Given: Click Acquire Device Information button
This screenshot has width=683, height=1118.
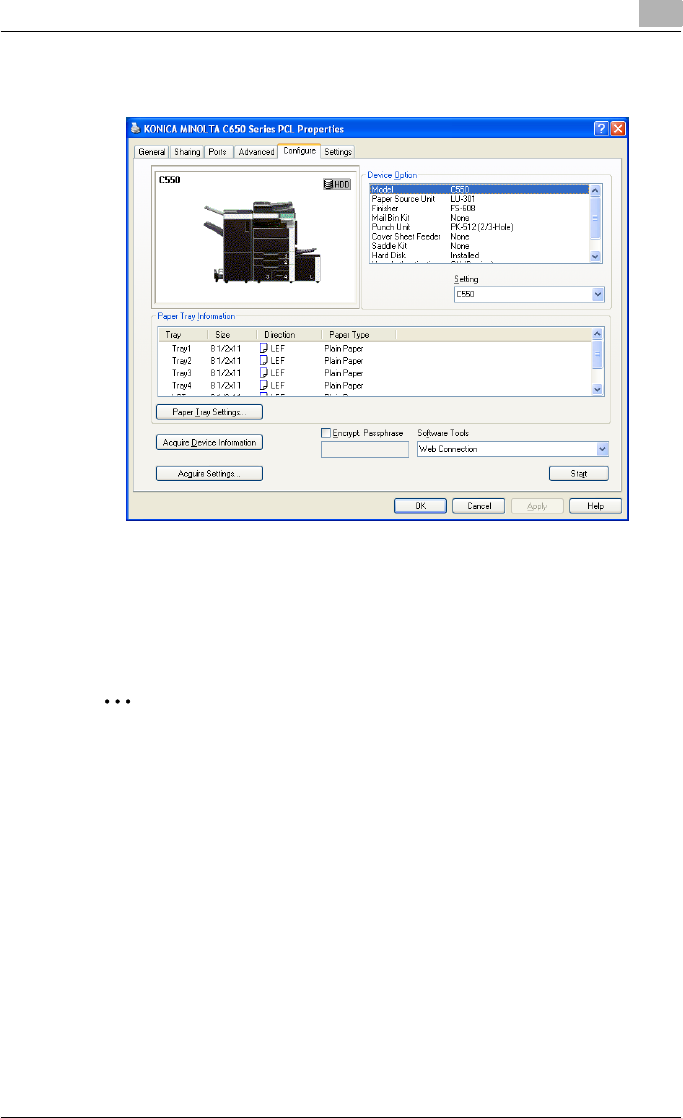Looking at the screenshot, I should point(210,443).
